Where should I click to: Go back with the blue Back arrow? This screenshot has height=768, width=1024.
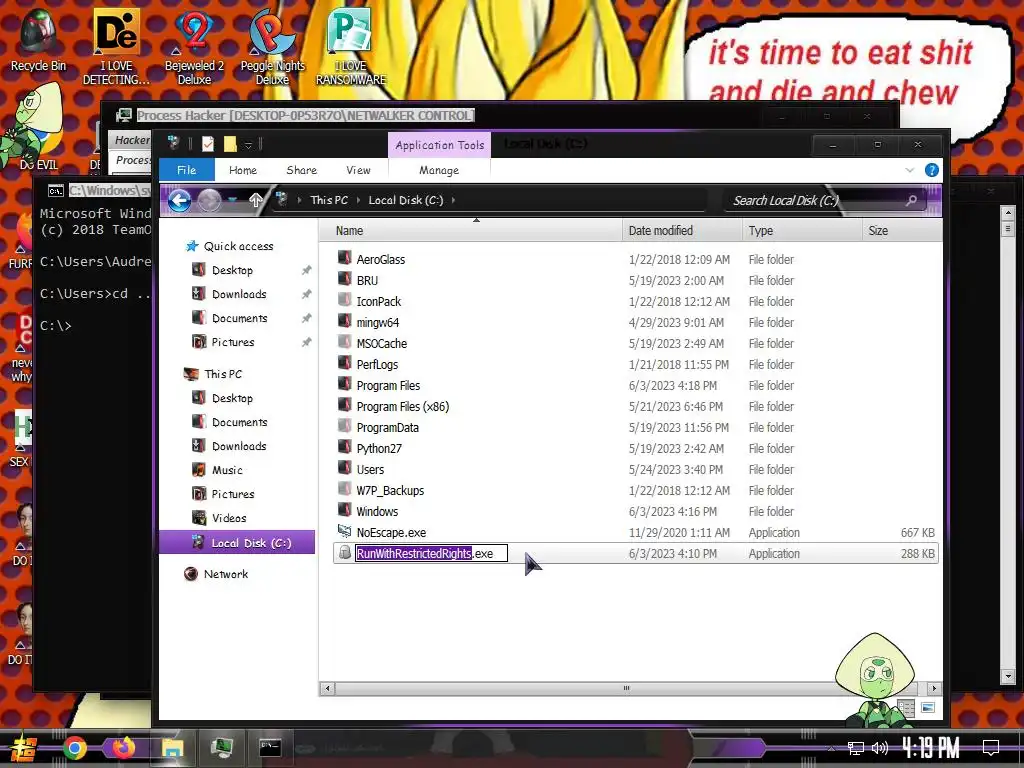point(180,200)
